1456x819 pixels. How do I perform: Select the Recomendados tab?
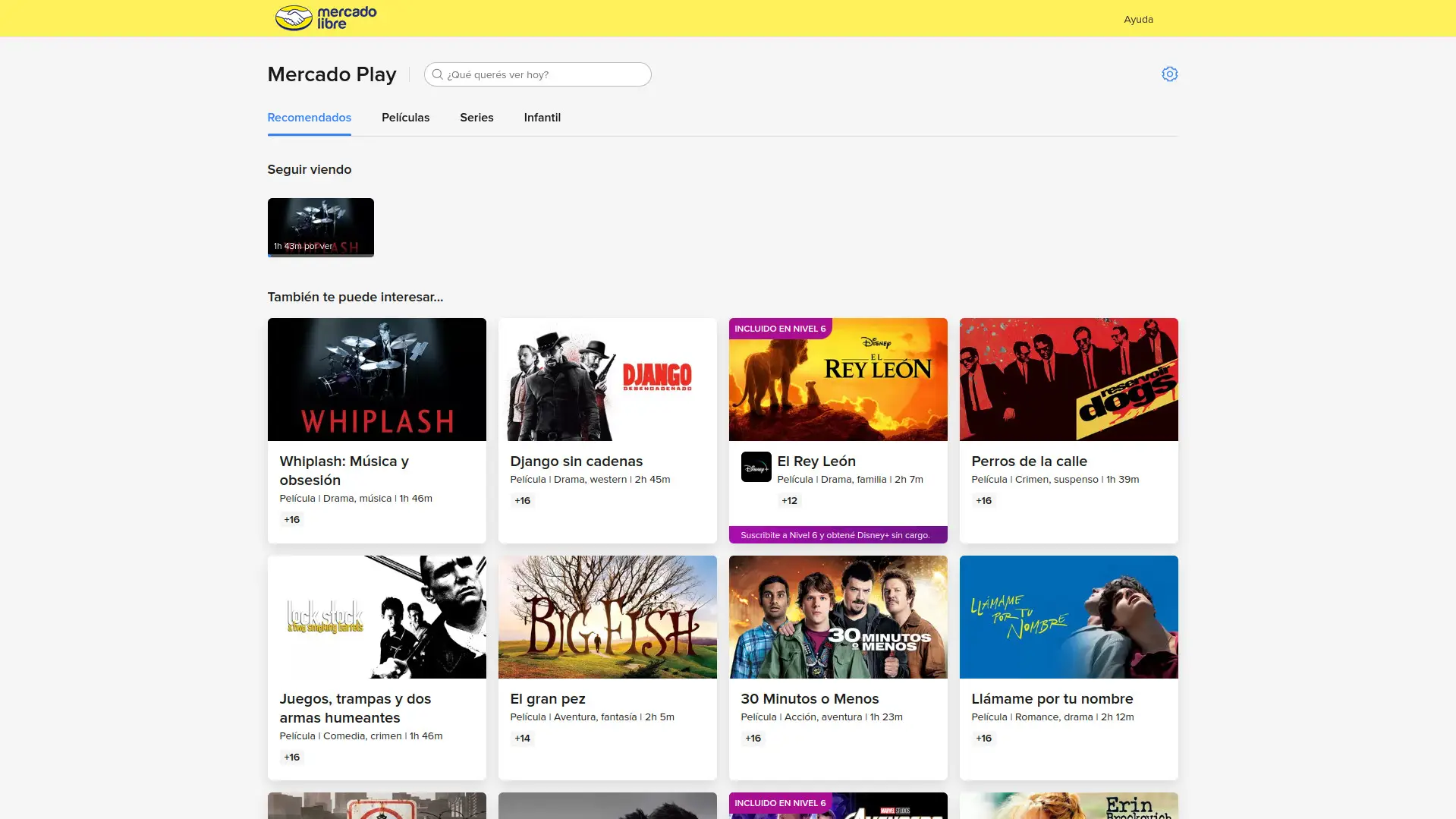tap(309, 118)
